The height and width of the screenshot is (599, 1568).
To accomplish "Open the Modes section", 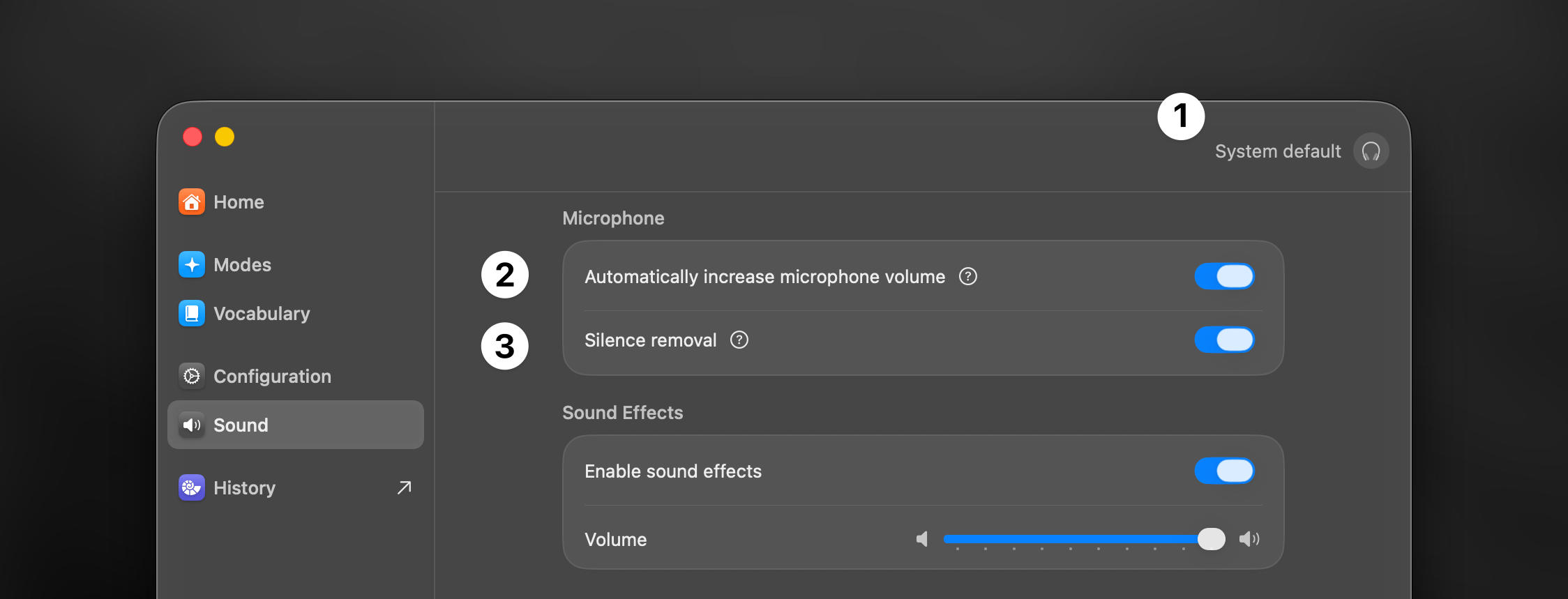I will [296, 265].
